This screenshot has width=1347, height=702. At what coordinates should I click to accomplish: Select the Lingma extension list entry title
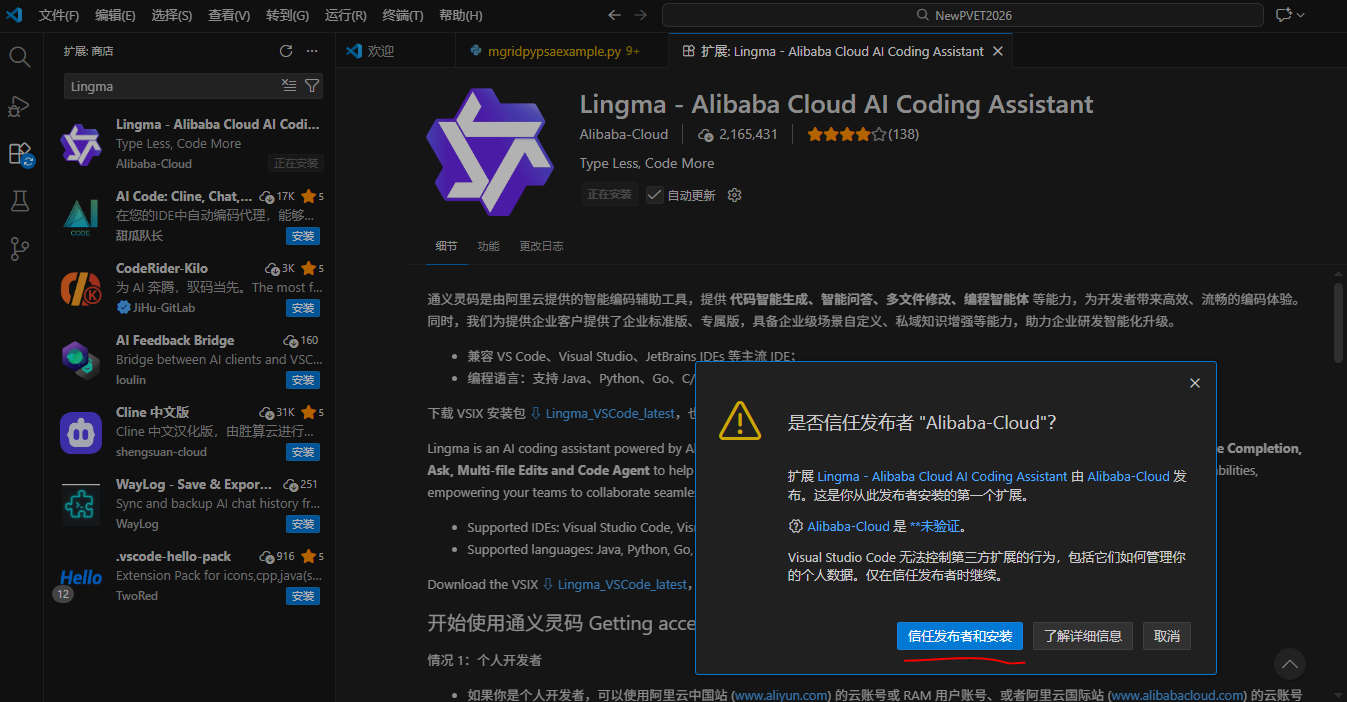tap(218, 124)
